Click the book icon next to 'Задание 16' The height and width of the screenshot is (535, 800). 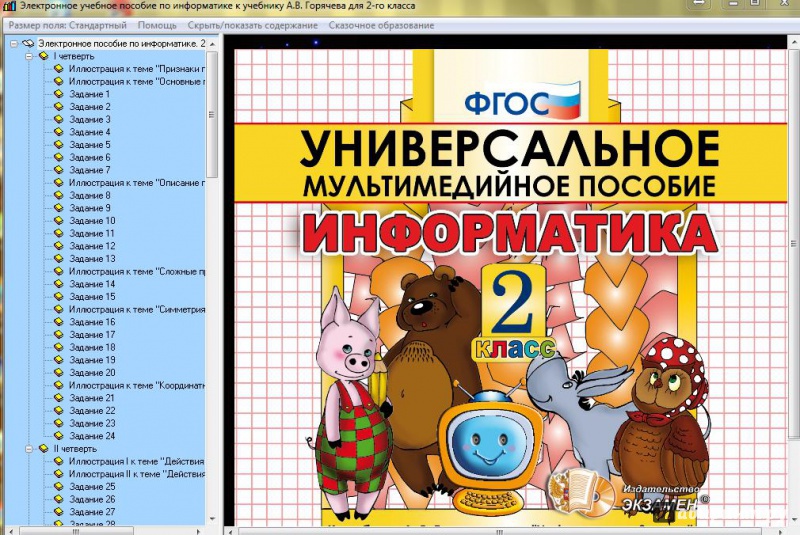[59, 322]
